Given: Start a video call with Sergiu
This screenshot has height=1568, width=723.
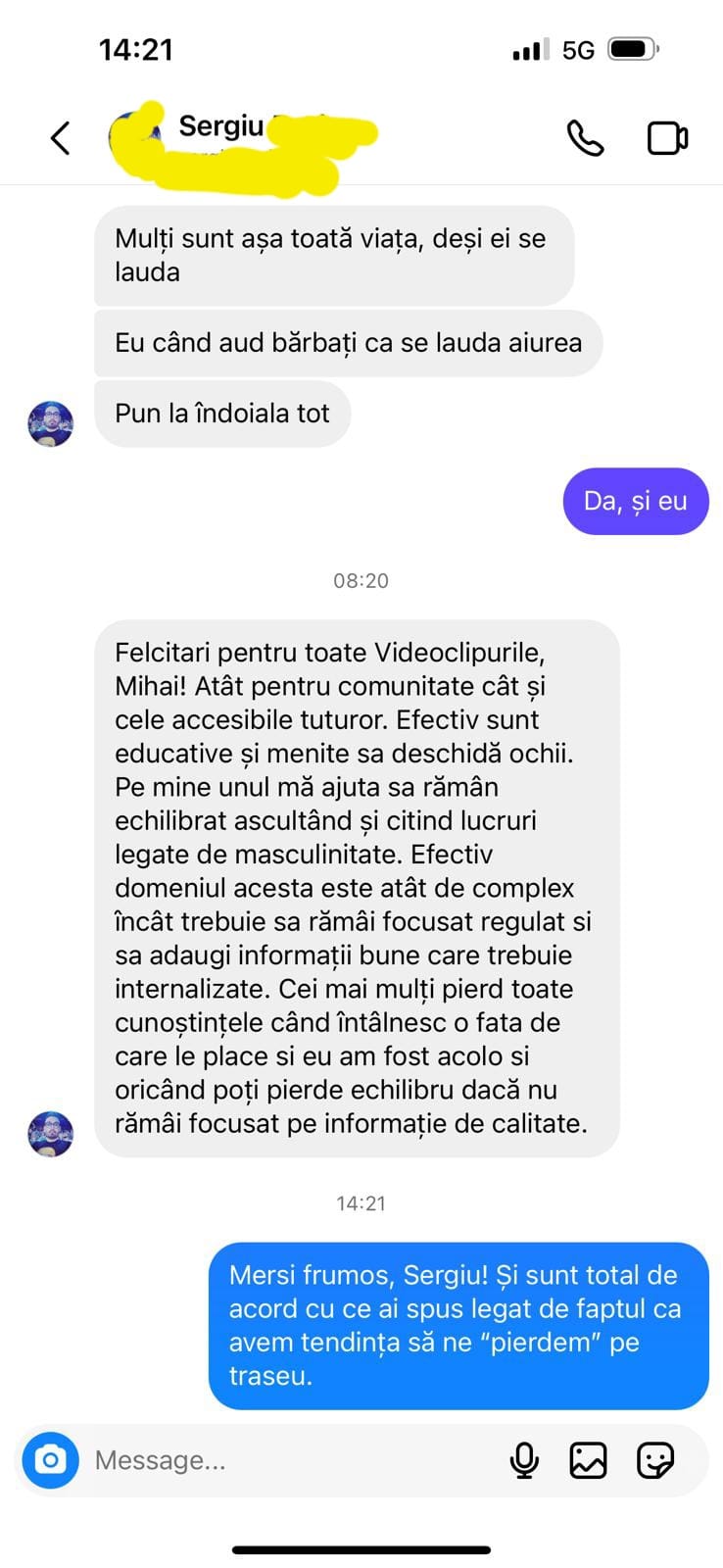Looking at the screenshot, I should pos(668,138).
